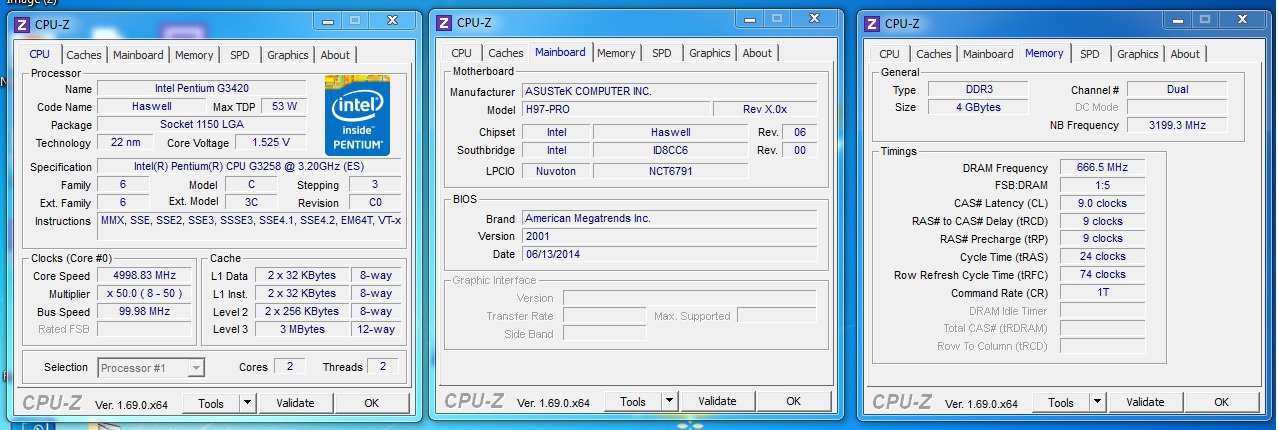Screen dimensions: 1278x430
Task: Click the Tools button in the left CPU window
Action: pos(211,403)
